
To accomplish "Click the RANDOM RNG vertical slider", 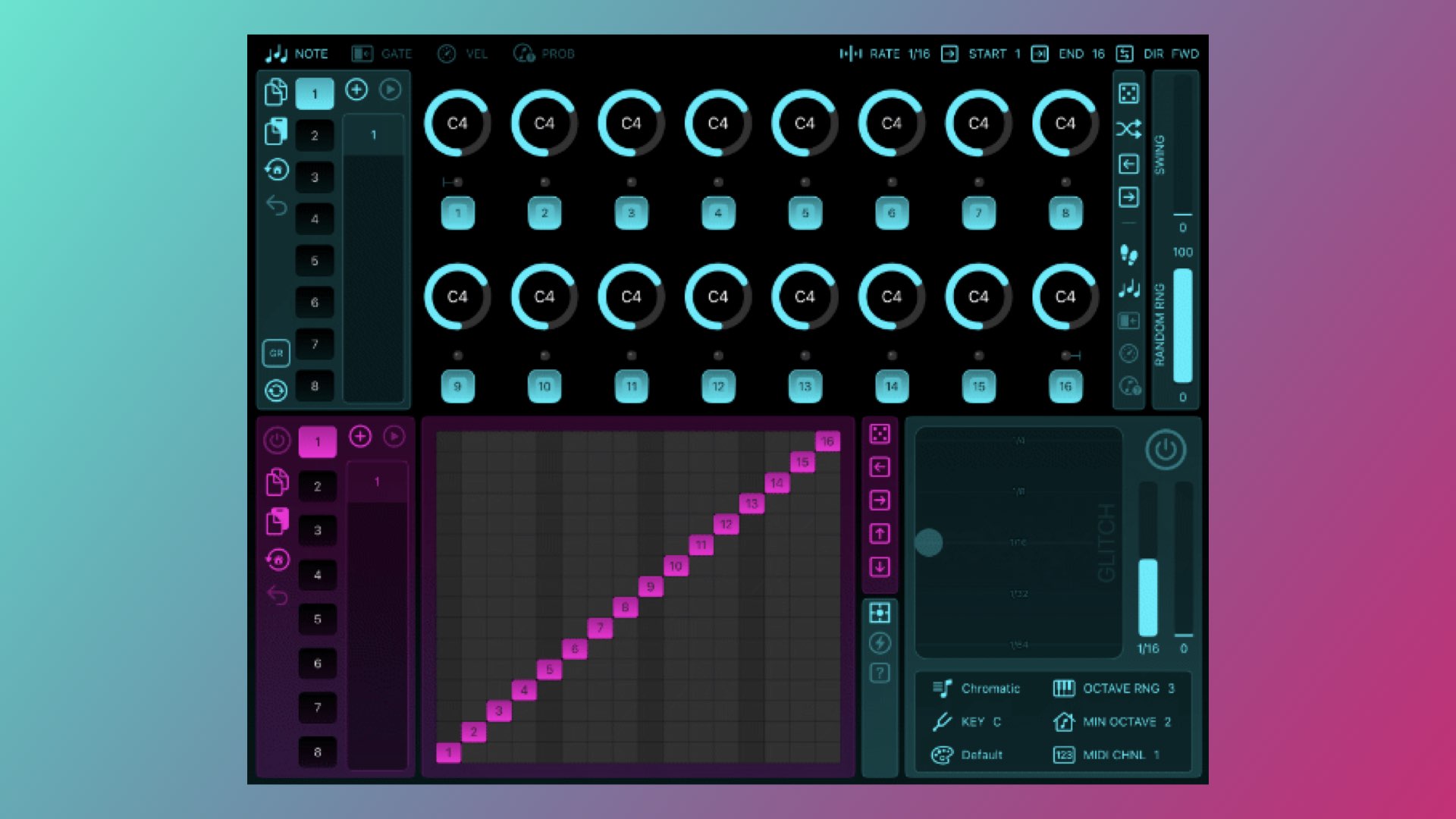I will click(x=1182, y=325).
